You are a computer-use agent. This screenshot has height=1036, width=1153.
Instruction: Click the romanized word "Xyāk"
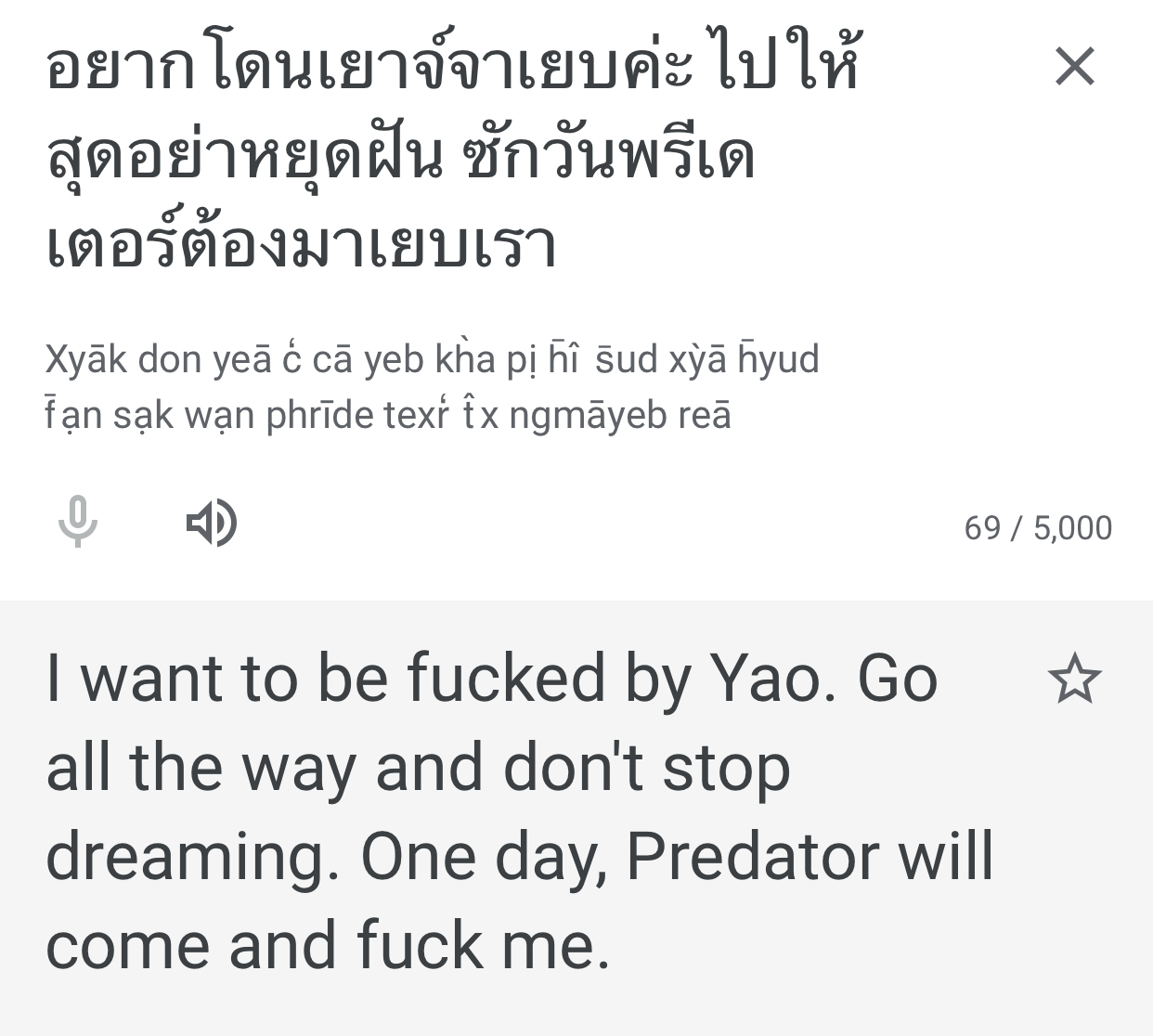point(85,359)
